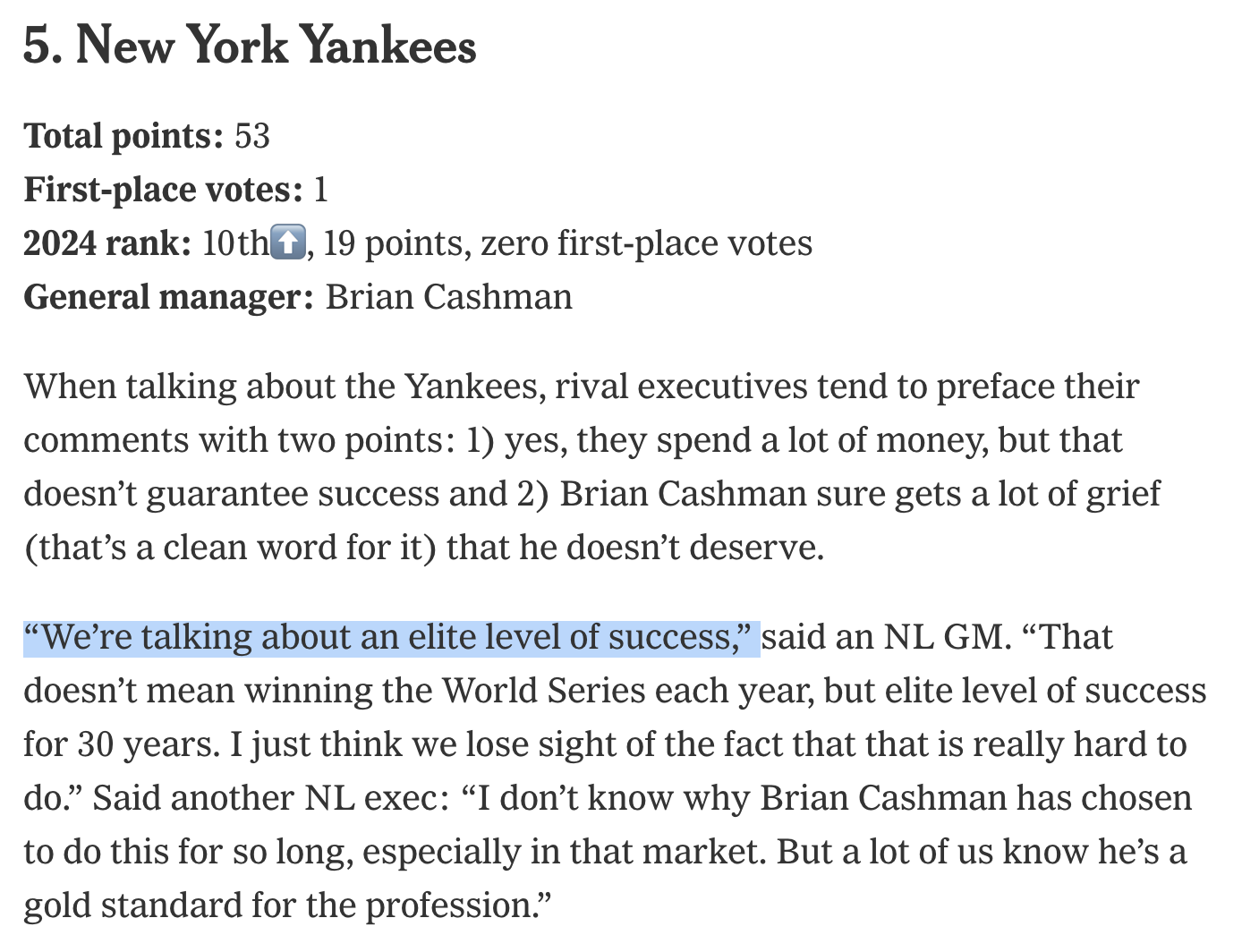Click the bold 'General manager:' label
Viewport: 1242px width, 952px height.
tap(168, 297)
